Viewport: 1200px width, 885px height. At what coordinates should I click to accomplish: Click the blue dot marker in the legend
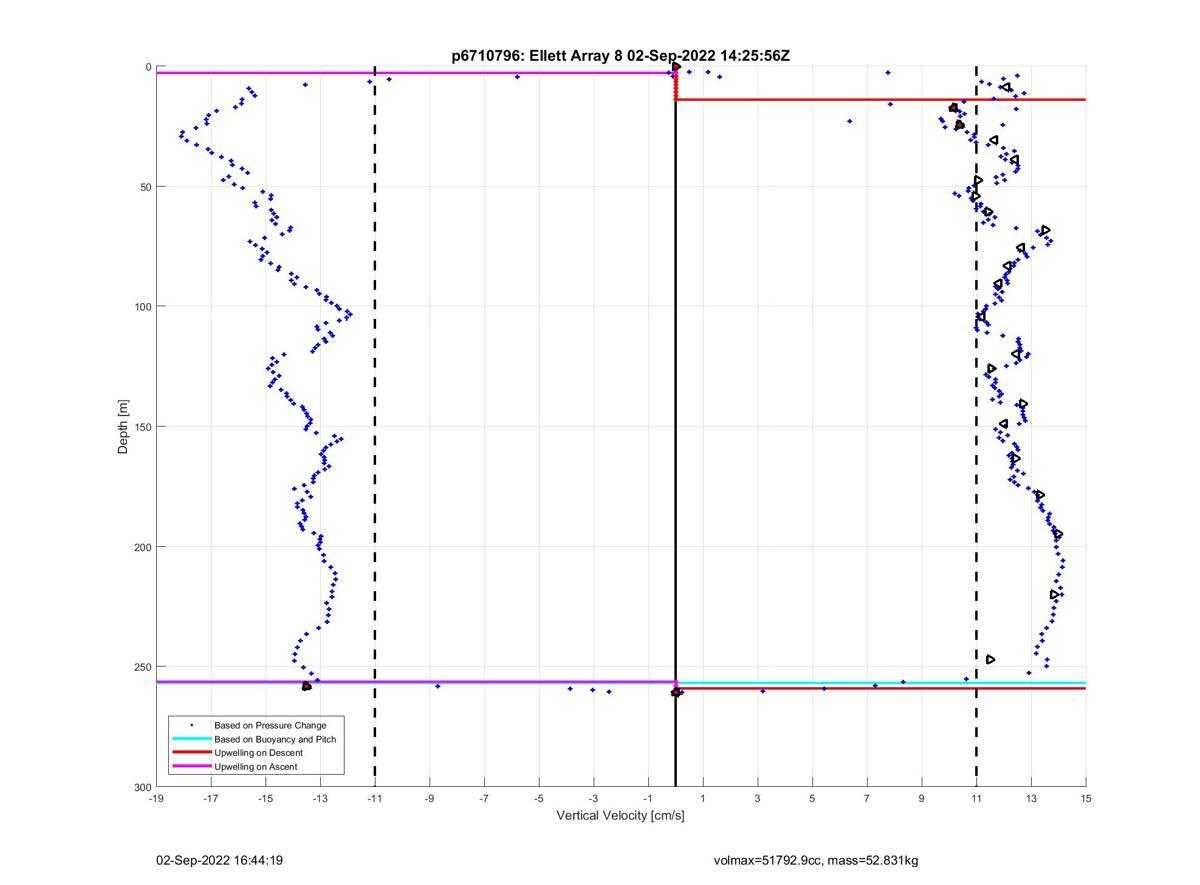tap(191, 725)
